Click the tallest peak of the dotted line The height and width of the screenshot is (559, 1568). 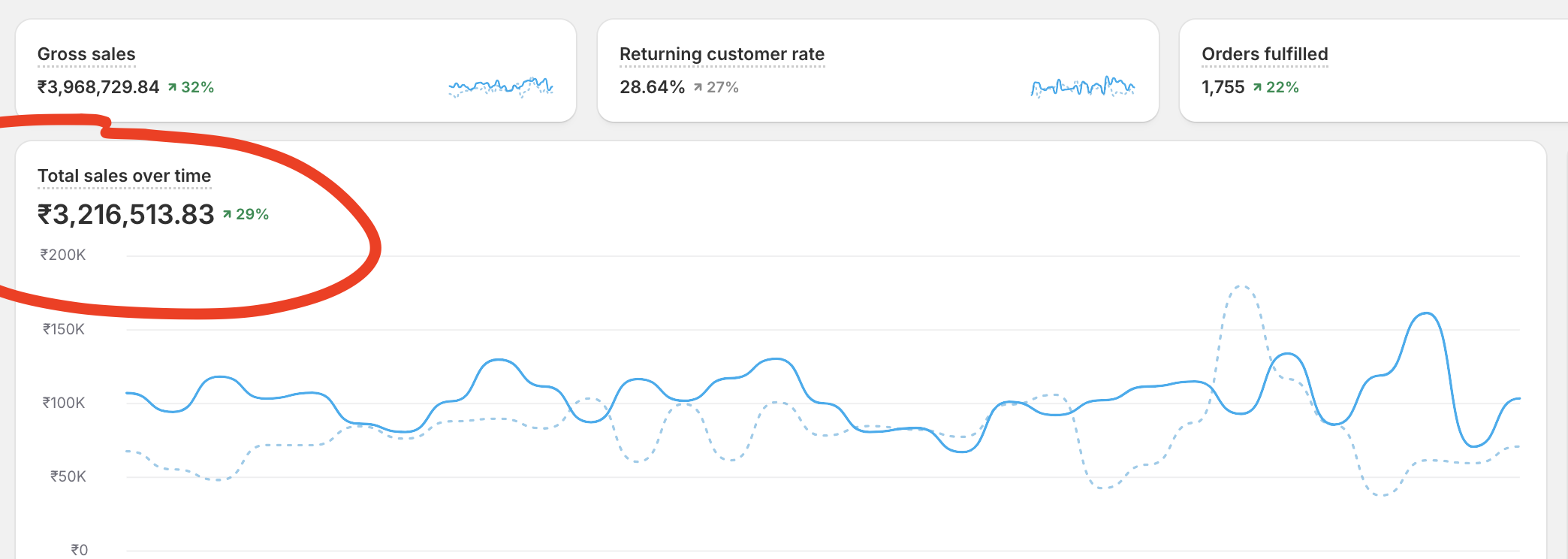(1241, 286)
